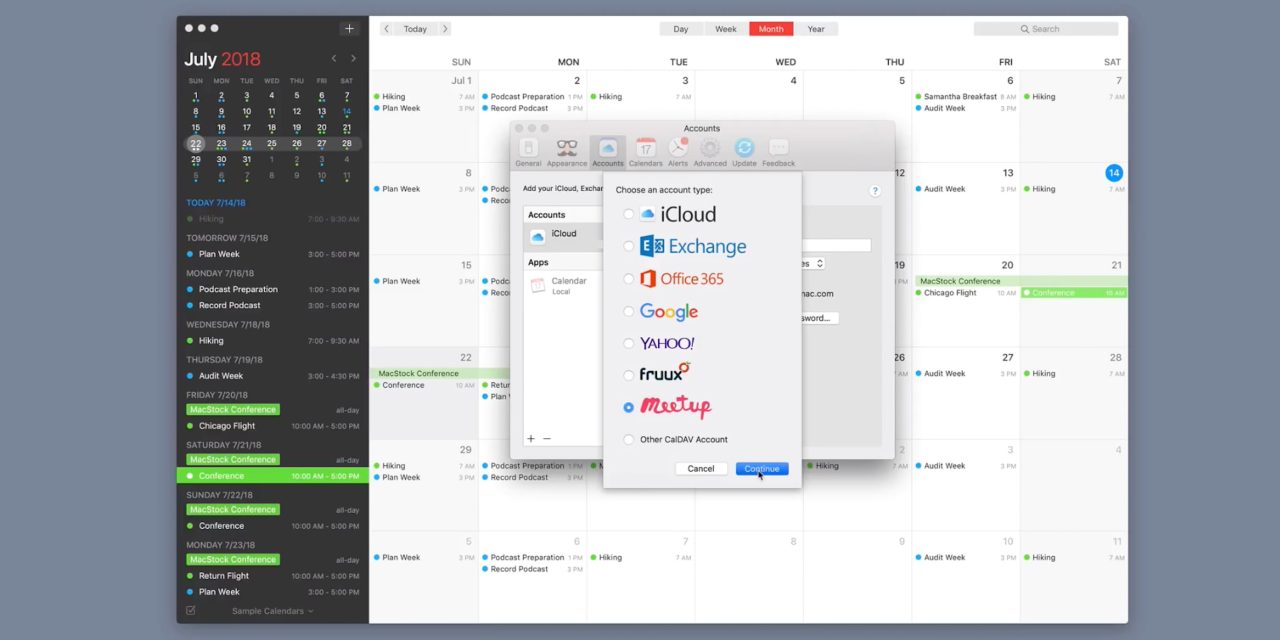Choose the Other CalDAV Account radio option
The image size is (1280, 640).
pyautogui.click(x=628, y=439)
